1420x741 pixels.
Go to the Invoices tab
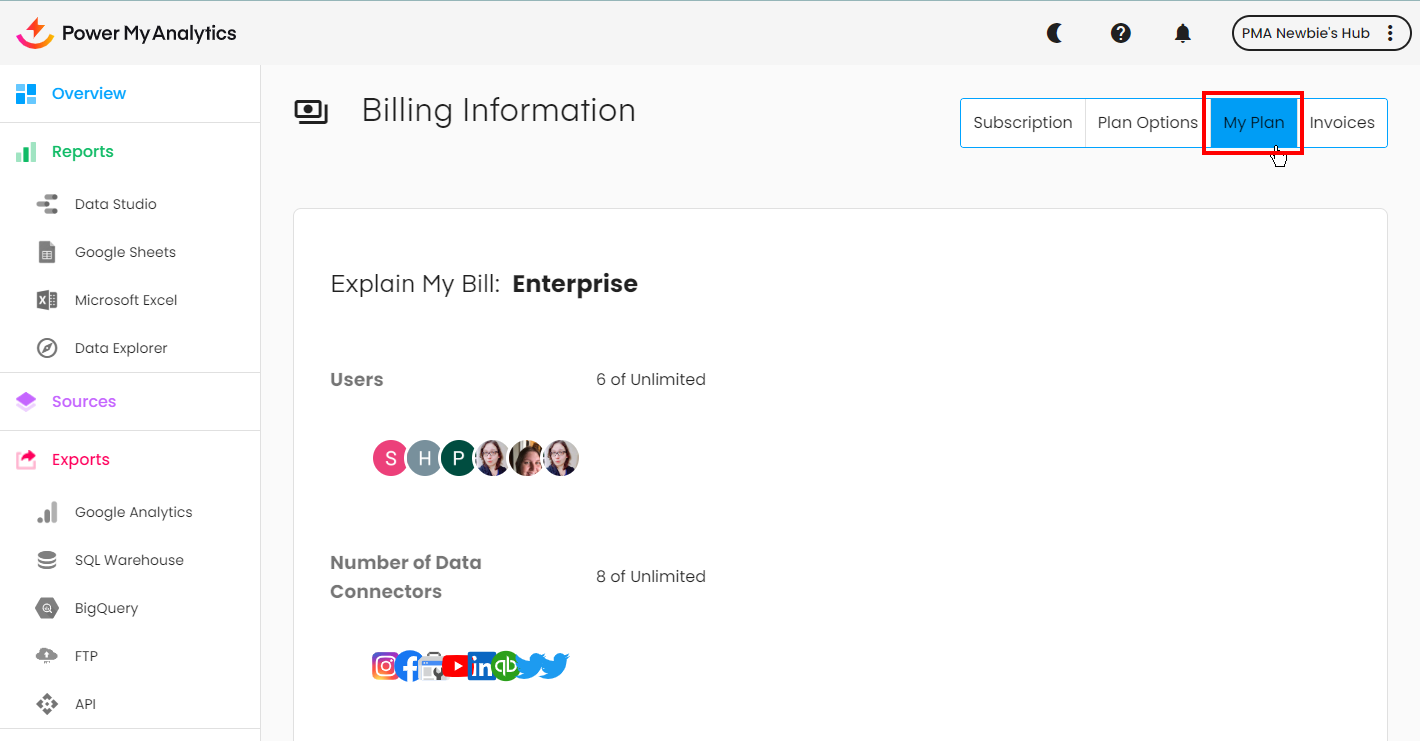(x=1342, y=123)
